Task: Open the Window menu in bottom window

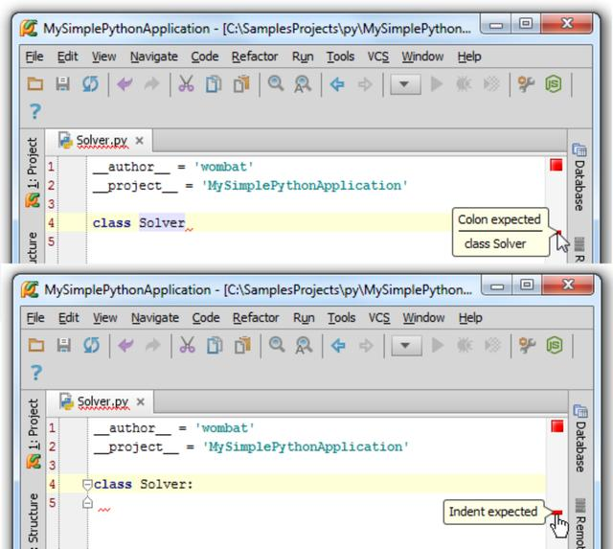Action: 424,318
